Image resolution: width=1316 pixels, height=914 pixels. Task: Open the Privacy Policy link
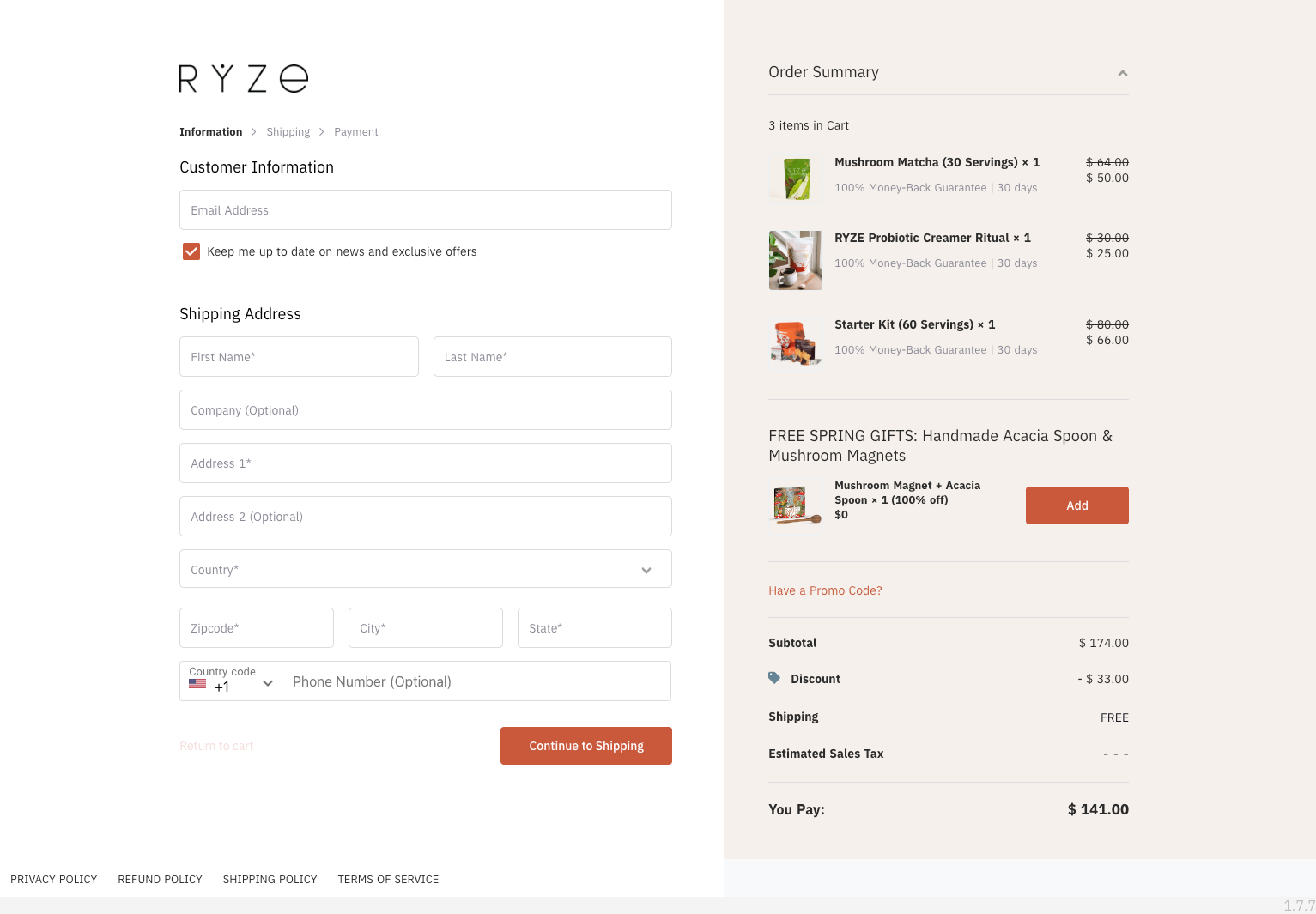pos(54,879)
